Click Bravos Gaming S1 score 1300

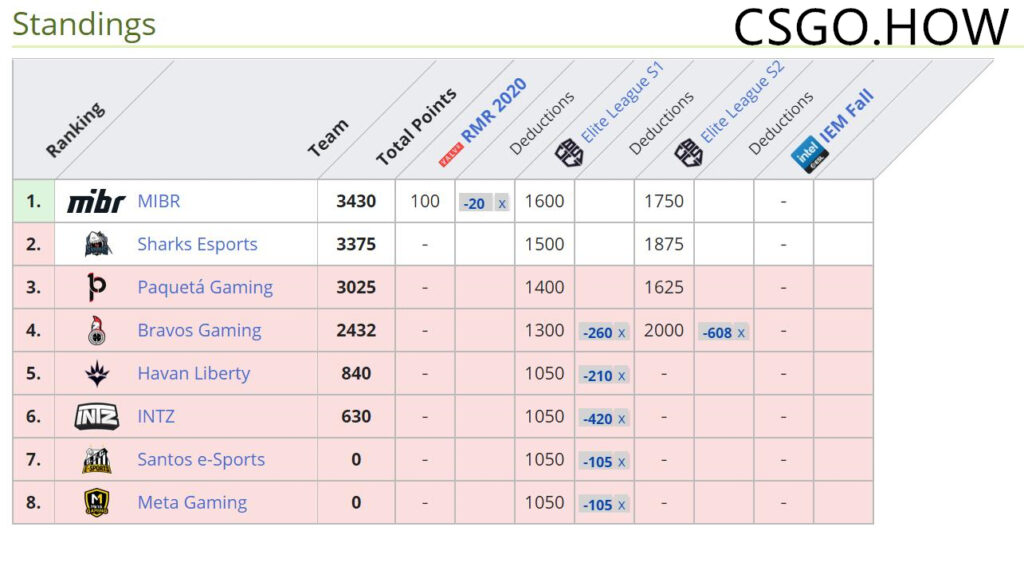[x=545, y=331]
